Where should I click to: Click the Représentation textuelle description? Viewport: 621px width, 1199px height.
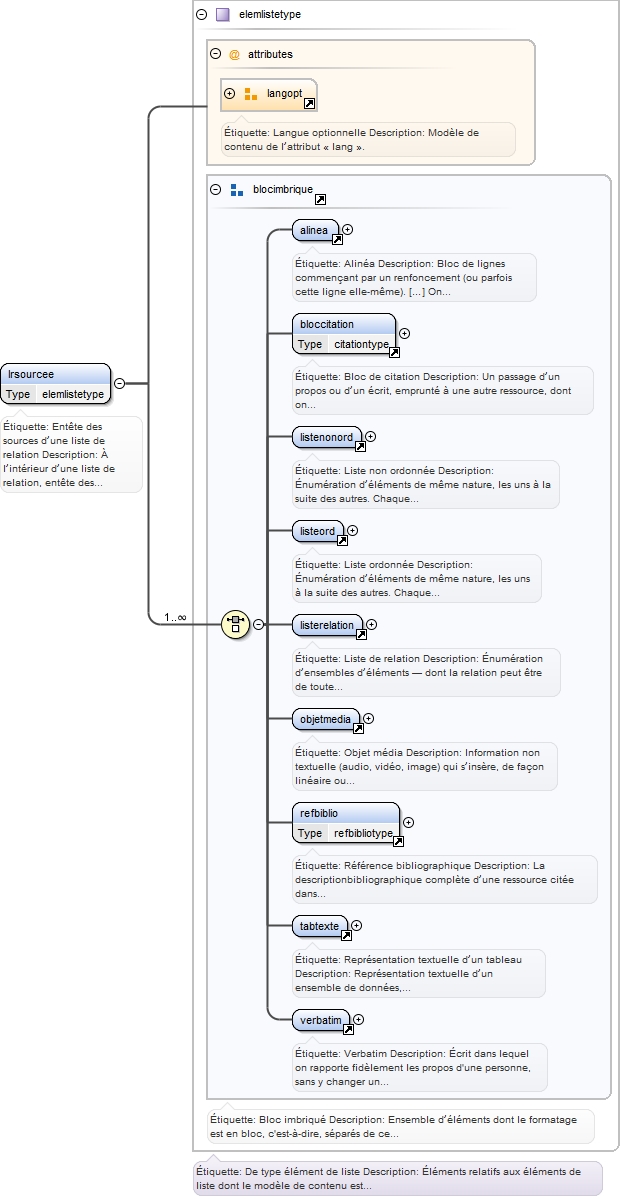[x=419, y=973]
